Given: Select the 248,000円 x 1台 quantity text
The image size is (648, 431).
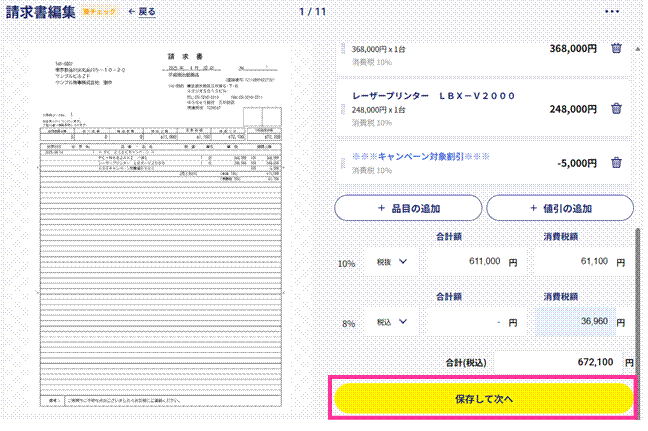Looking at the screenshot, I should tap(378, 110).
